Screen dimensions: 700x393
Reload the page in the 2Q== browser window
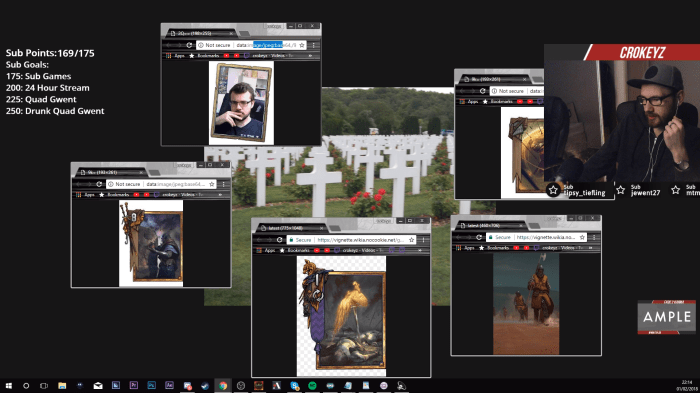click(x=189, y=45)
